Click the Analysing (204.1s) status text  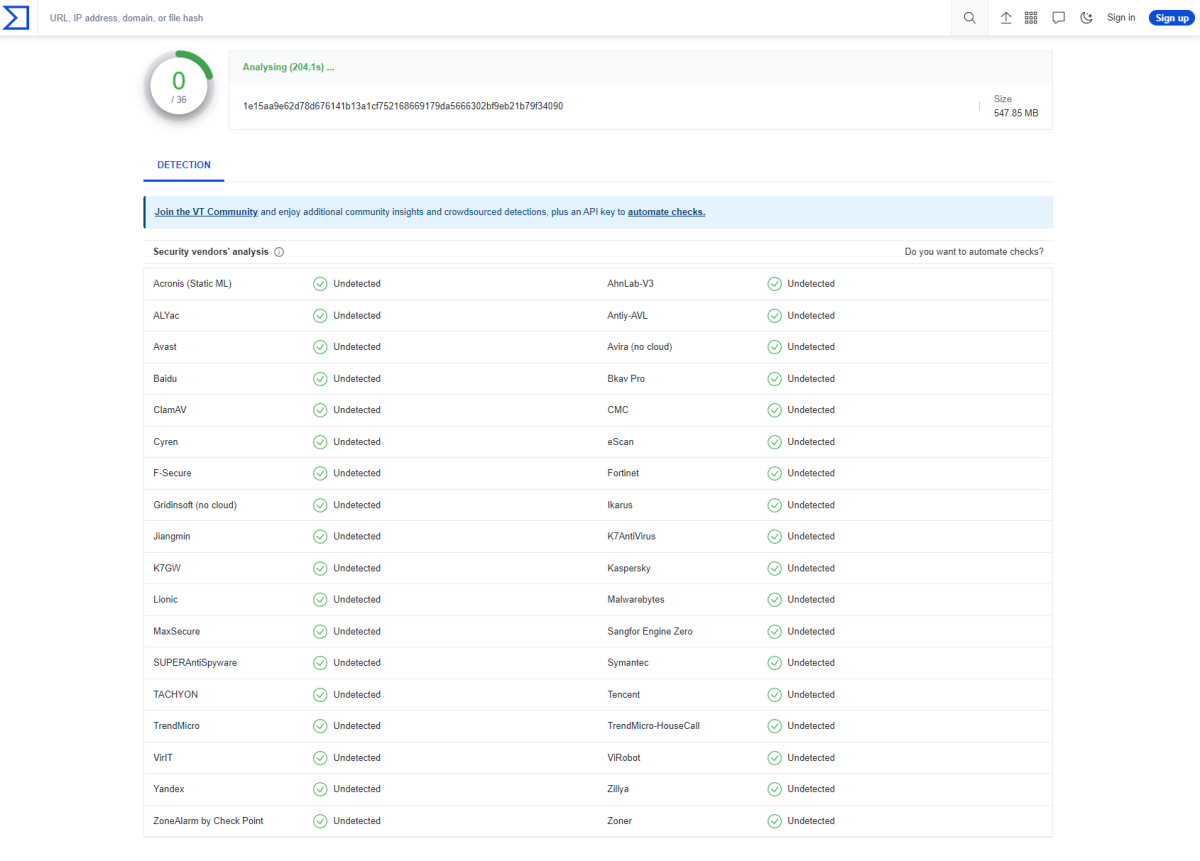click(288, 67)
